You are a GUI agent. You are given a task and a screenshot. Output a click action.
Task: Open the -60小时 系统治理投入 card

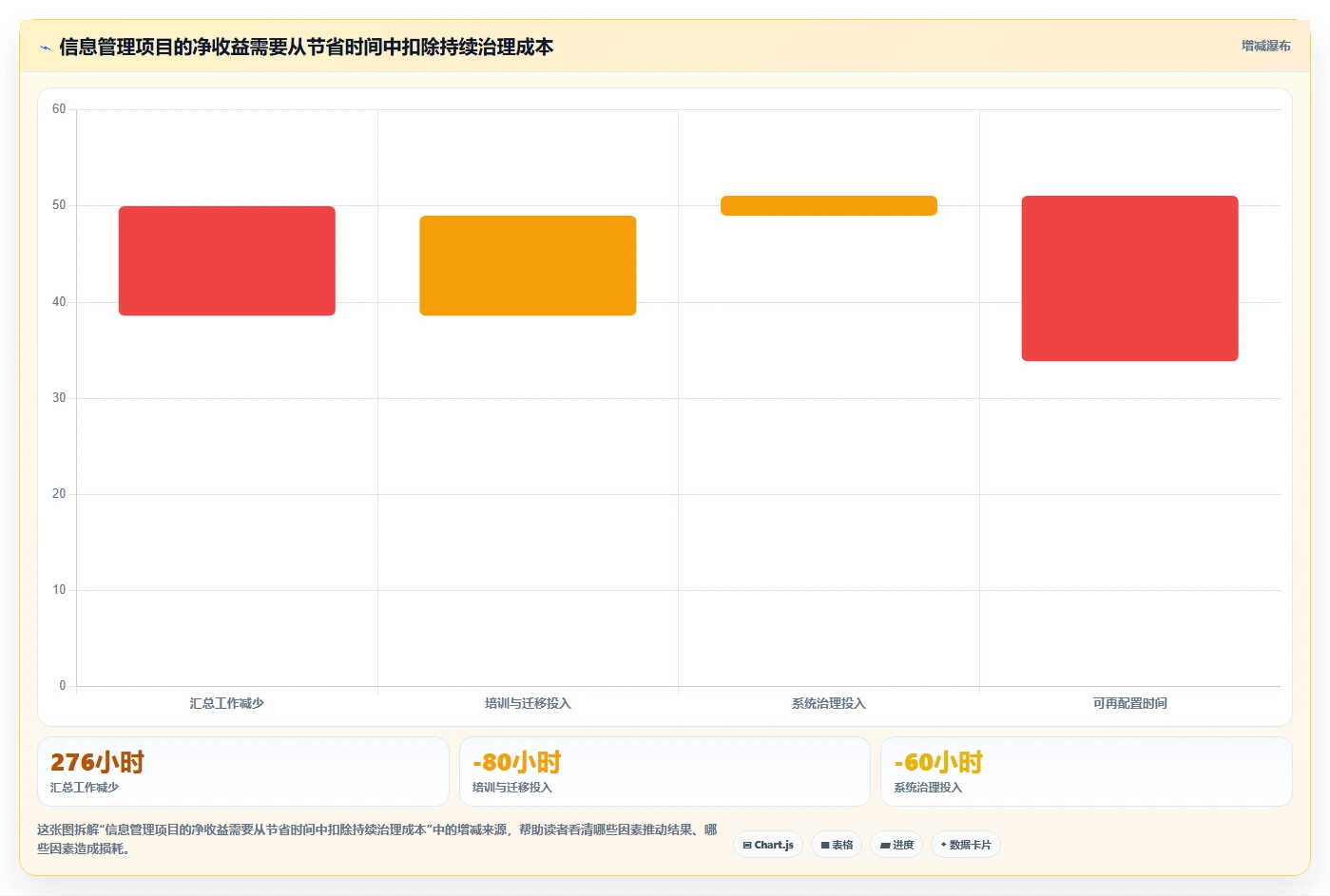[x=1086, y=772]
